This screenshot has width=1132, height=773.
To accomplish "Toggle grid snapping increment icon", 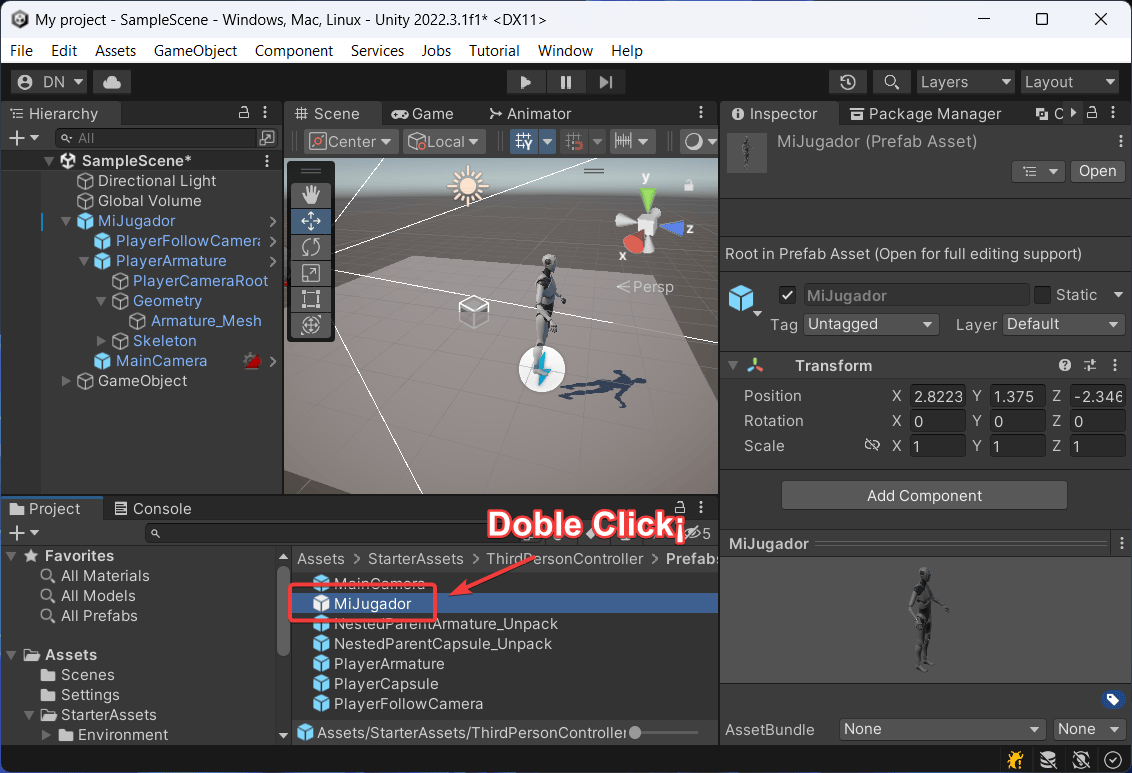I will (575, 141).
